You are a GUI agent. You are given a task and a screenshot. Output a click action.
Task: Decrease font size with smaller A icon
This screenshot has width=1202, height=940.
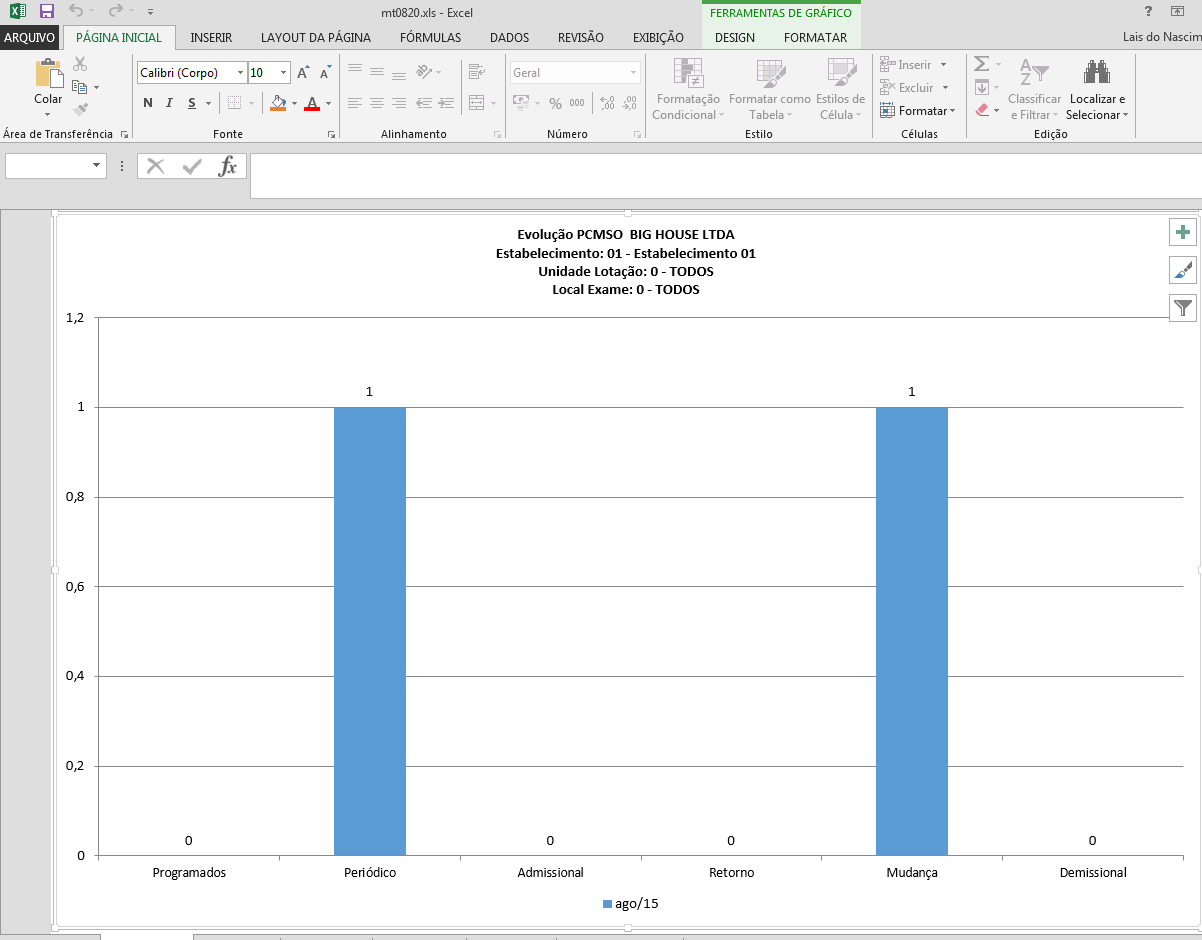point(326,73)
